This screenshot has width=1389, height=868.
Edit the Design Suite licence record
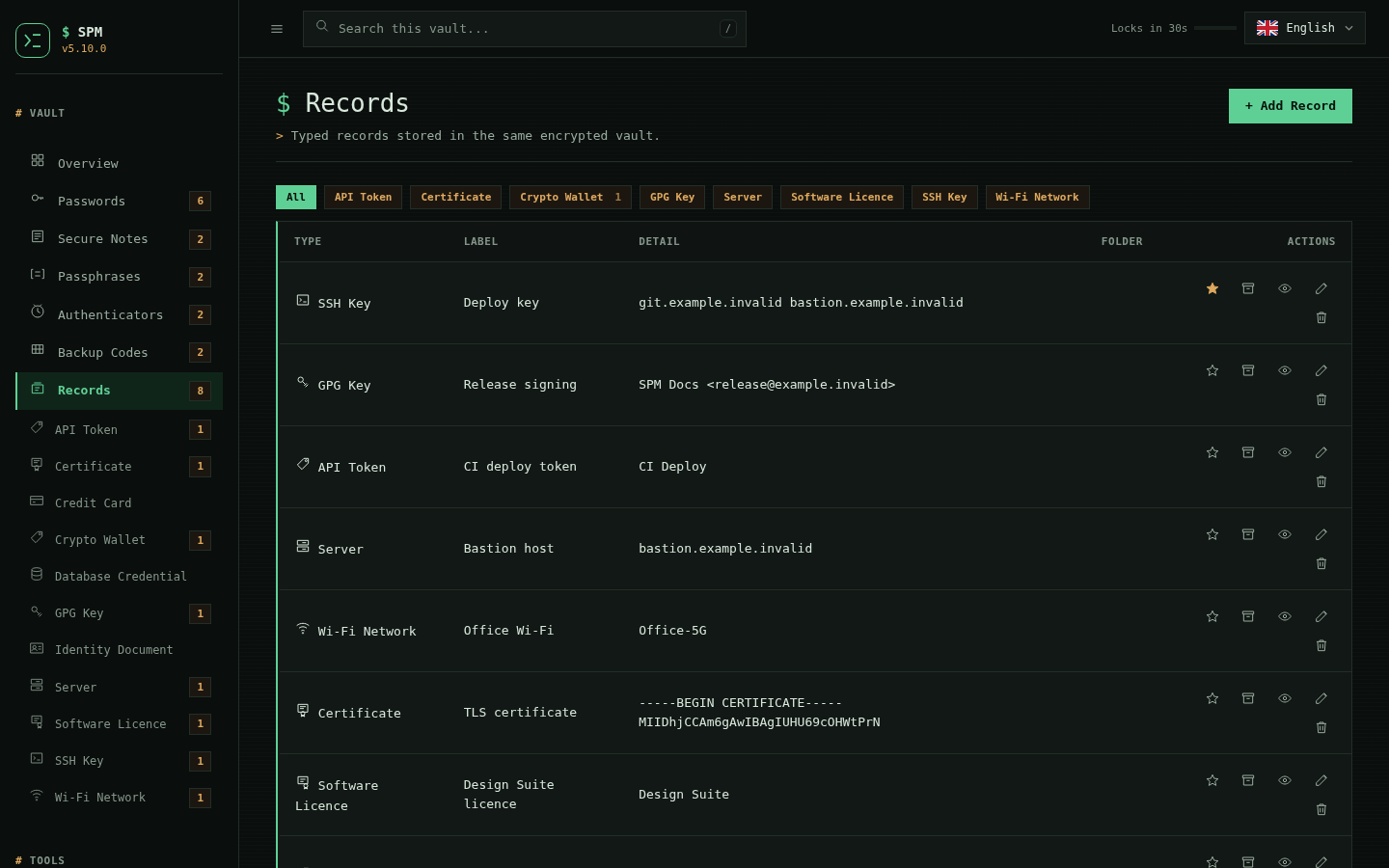(1321, 780)
